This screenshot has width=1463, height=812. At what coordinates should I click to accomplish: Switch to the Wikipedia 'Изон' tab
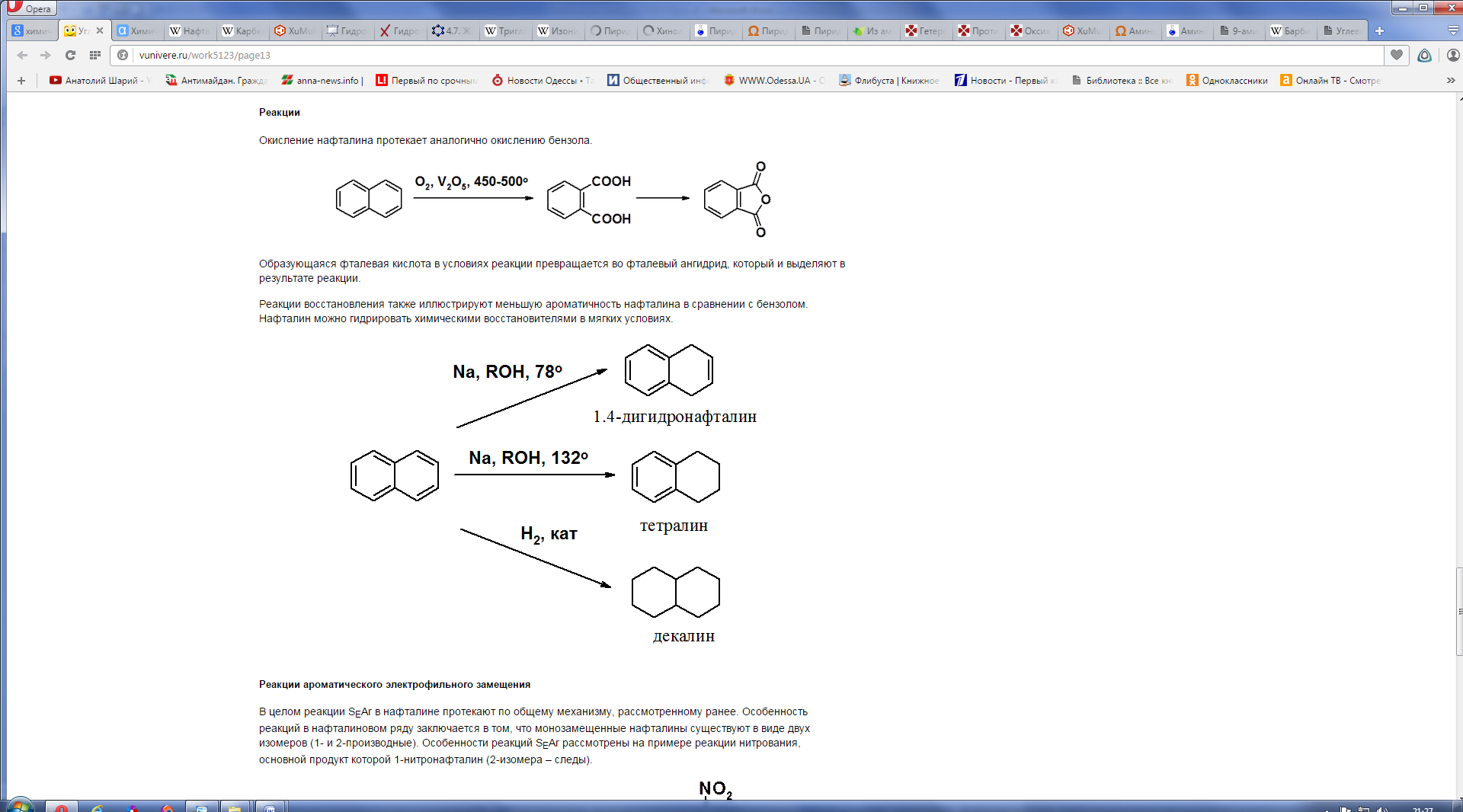pyautogui.click(x=558, y=31)
